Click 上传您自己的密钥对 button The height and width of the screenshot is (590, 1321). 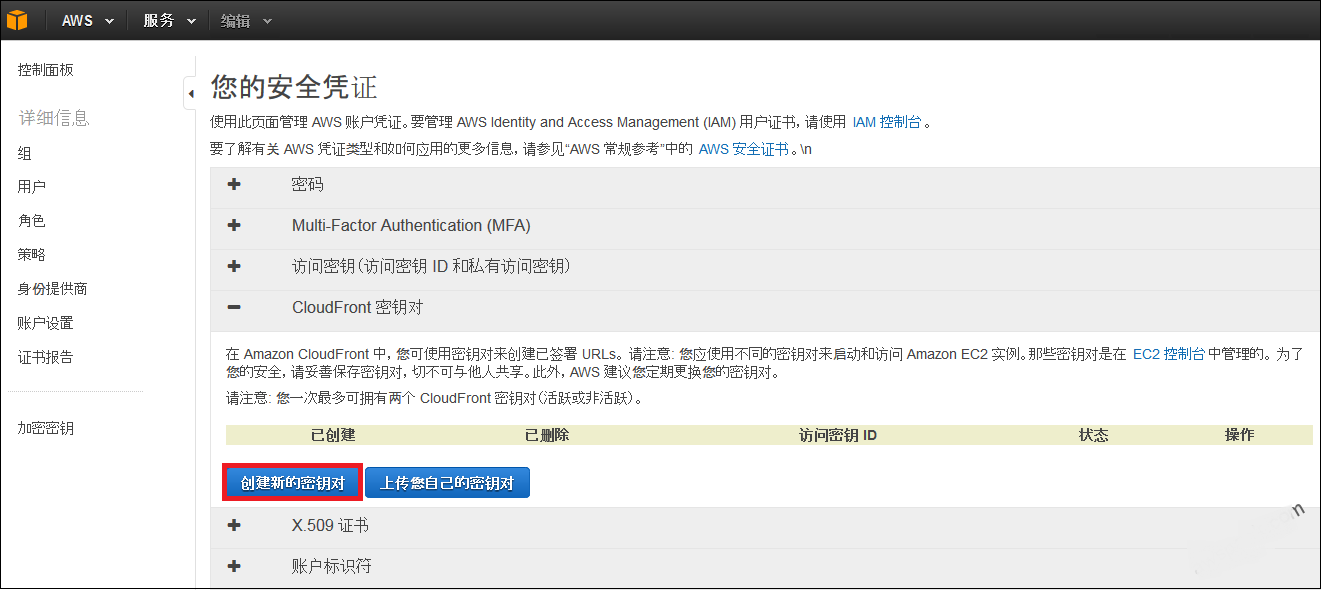[x=447, y=483]
